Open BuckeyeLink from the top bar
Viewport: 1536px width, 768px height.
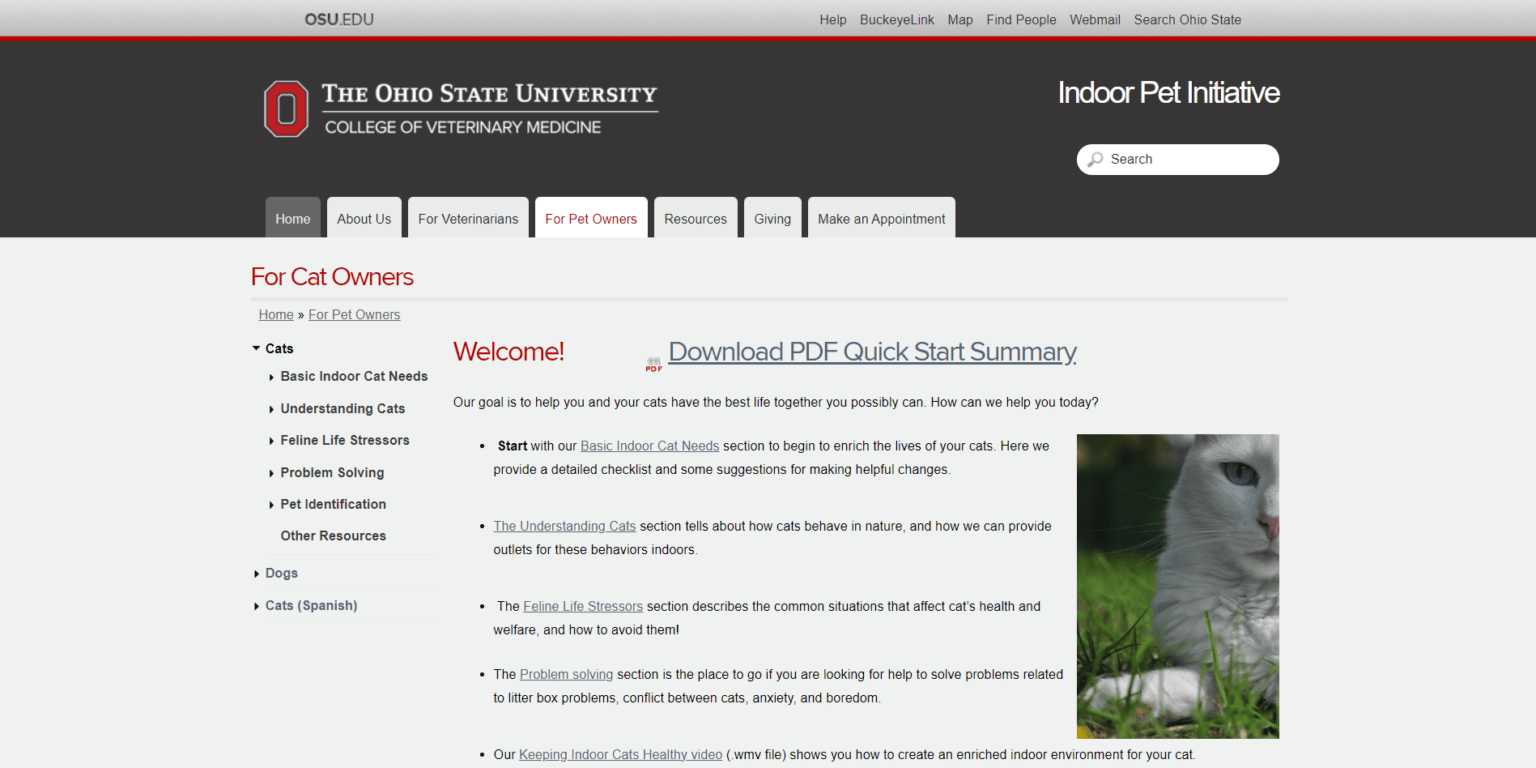tap(897, 19)
